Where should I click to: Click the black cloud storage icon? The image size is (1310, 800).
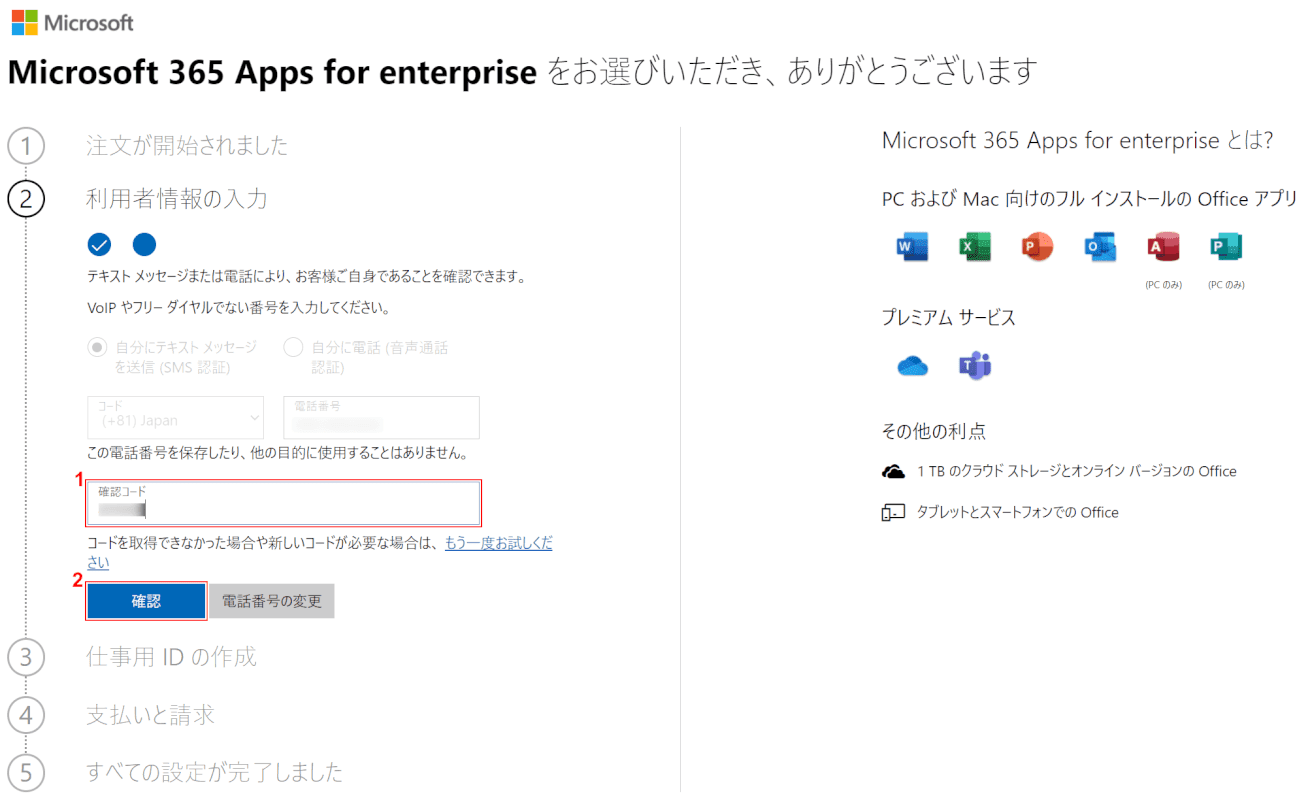click(x=893, y=471)
